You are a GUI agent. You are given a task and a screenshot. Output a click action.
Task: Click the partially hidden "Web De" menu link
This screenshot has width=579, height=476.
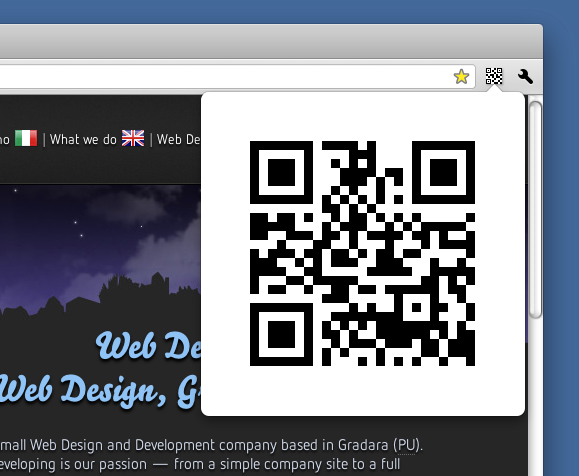179,140
